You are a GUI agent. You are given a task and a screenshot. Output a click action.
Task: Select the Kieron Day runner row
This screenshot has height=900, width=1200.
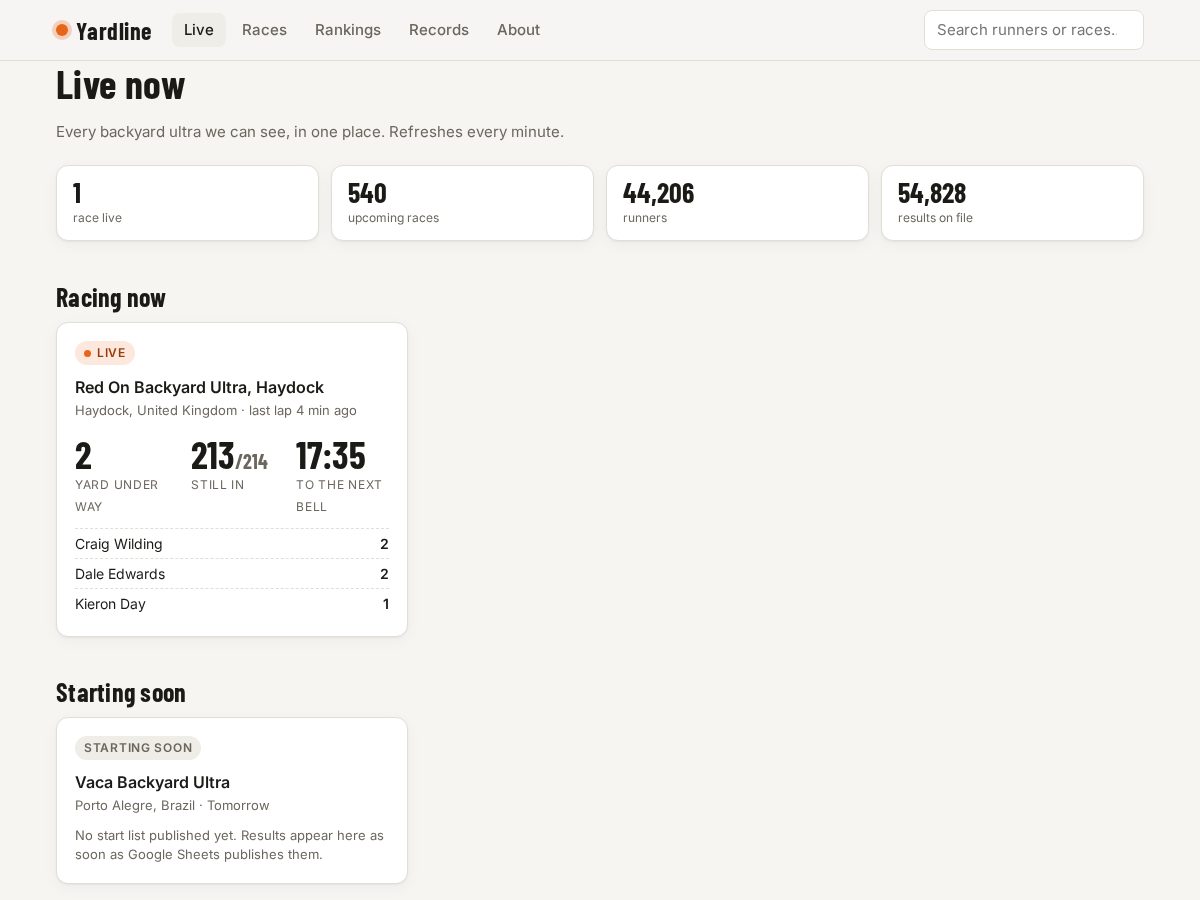(232, 604)
